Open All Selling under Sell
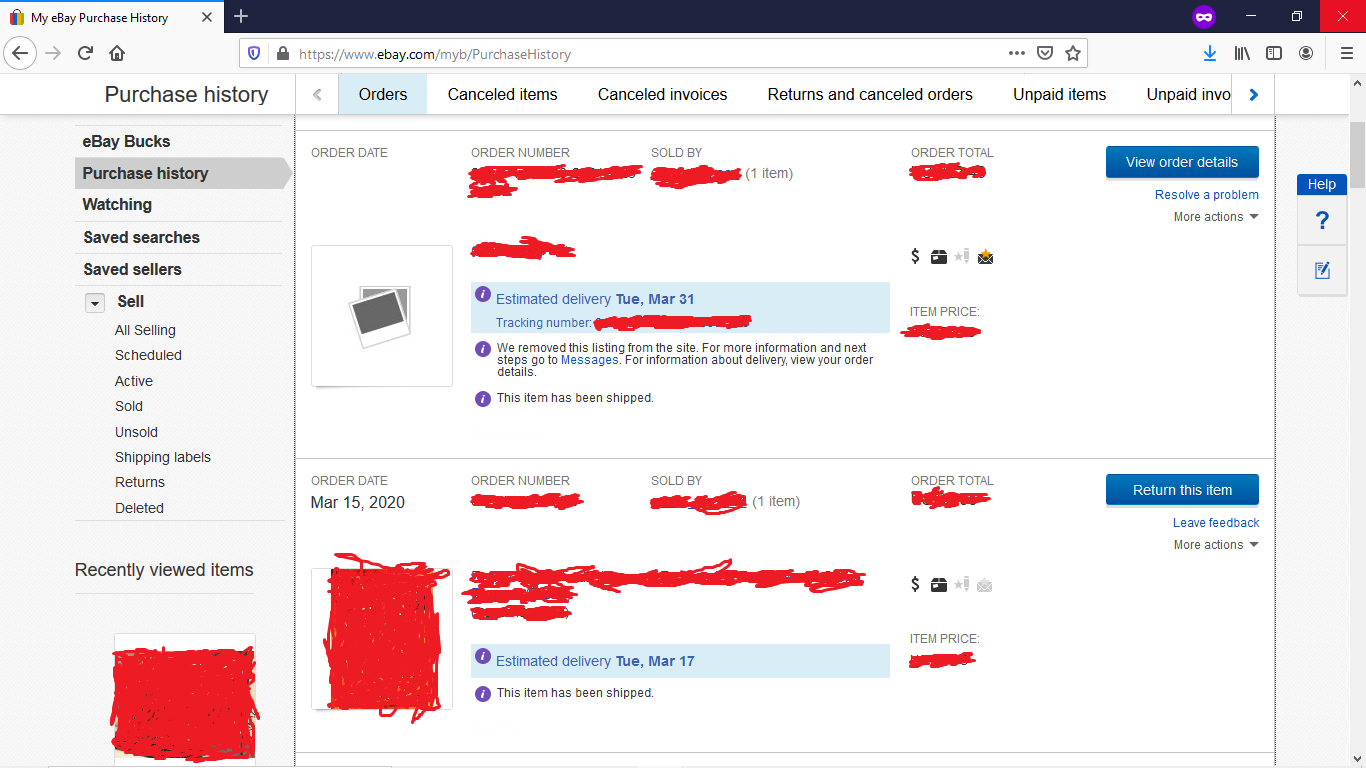Viewport: 1366px width, 768px height. tap(145, 330)
